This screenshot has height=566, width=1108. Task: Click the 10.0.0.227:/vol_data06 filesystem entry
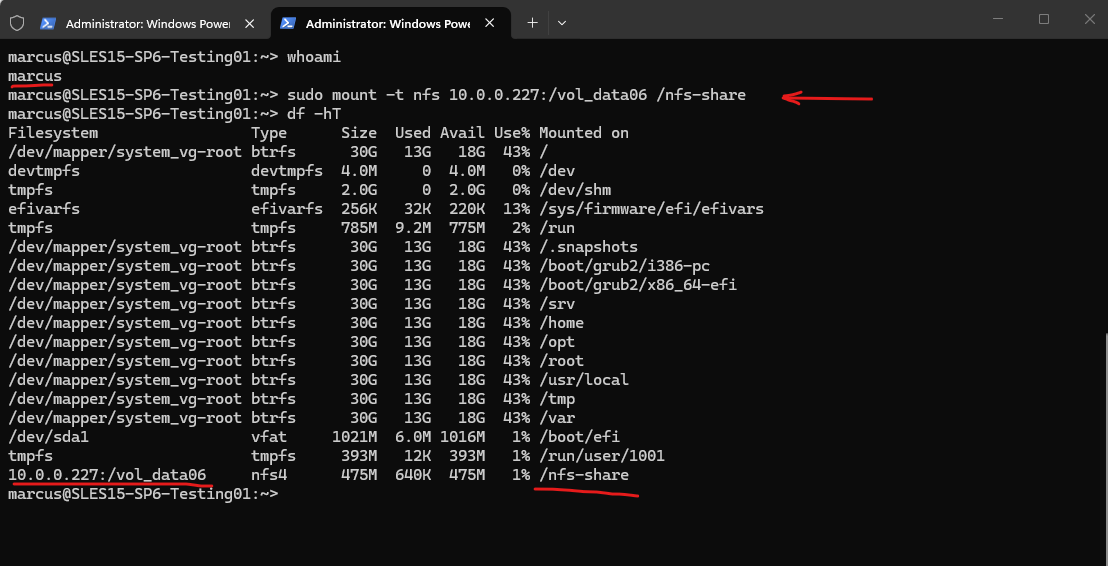point(107,475)
